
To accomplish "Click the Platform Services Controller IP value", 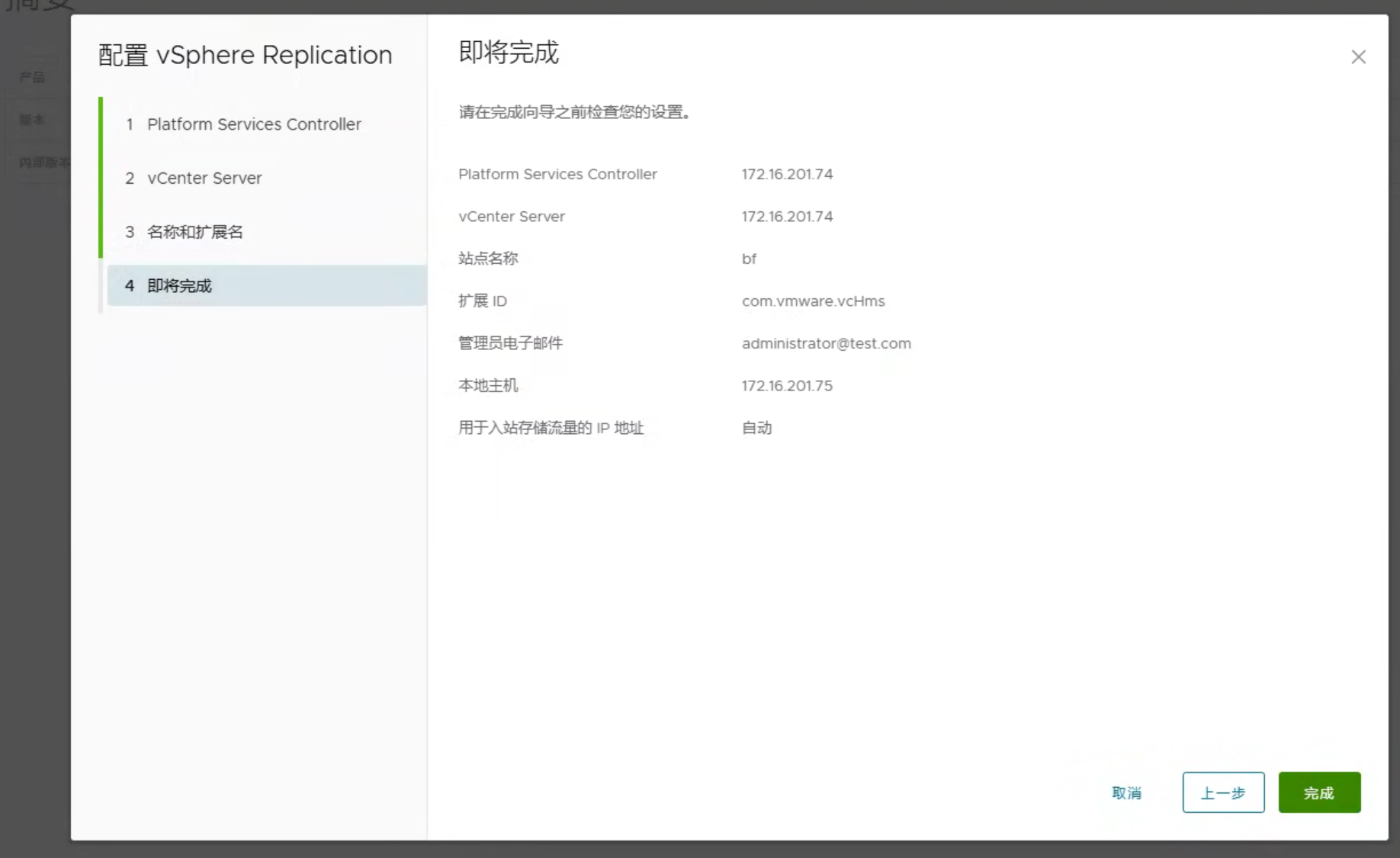I will pos(787,175).
